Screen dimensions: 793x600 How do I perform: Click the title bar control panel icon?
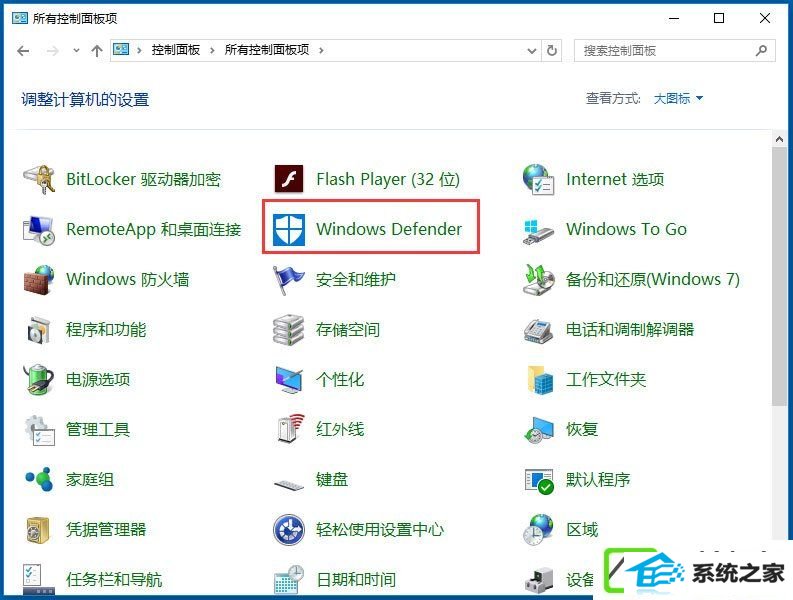[20, 19]
